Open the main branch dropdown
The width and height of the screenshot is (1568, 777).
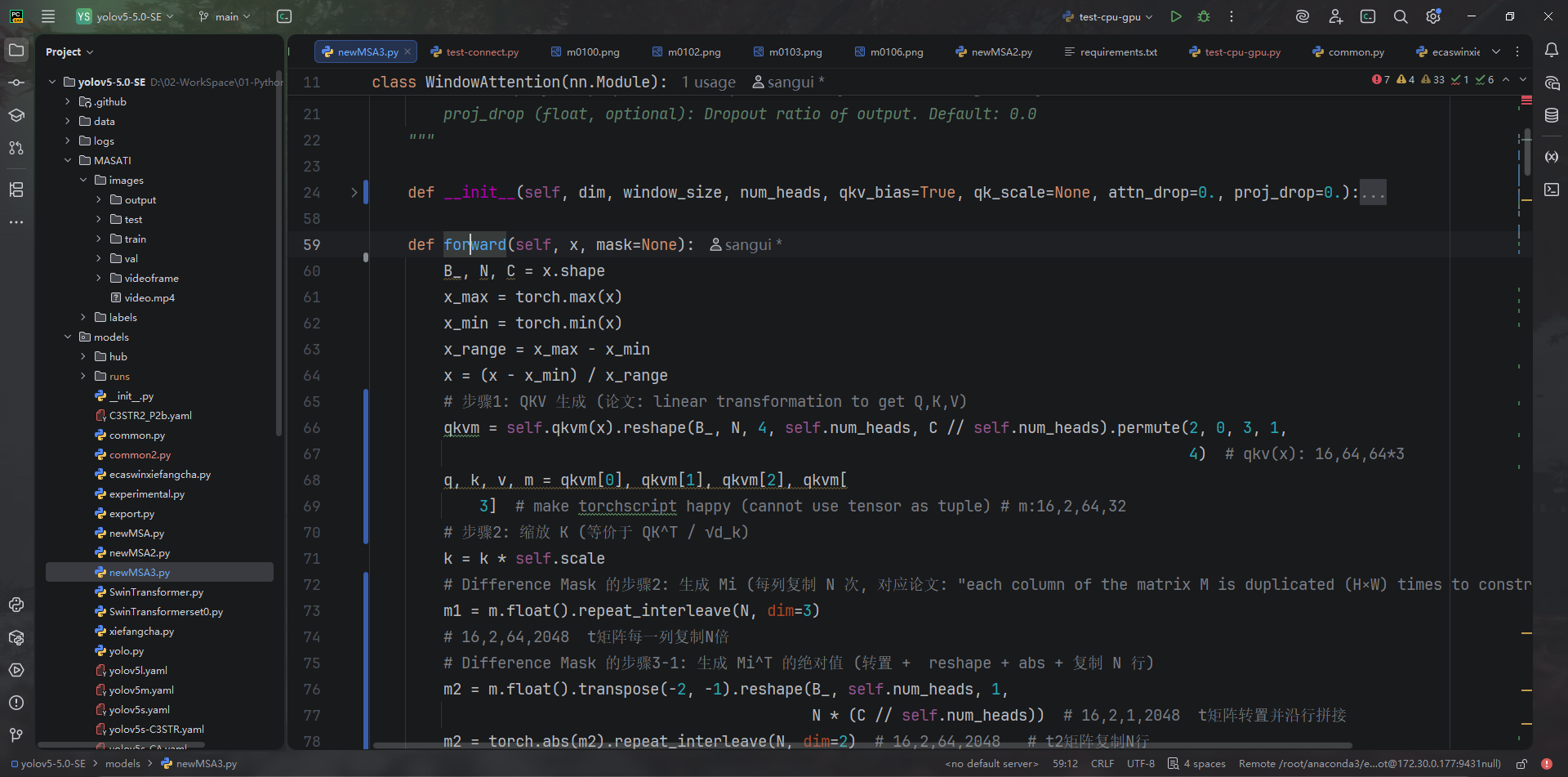tap(225, 16)
